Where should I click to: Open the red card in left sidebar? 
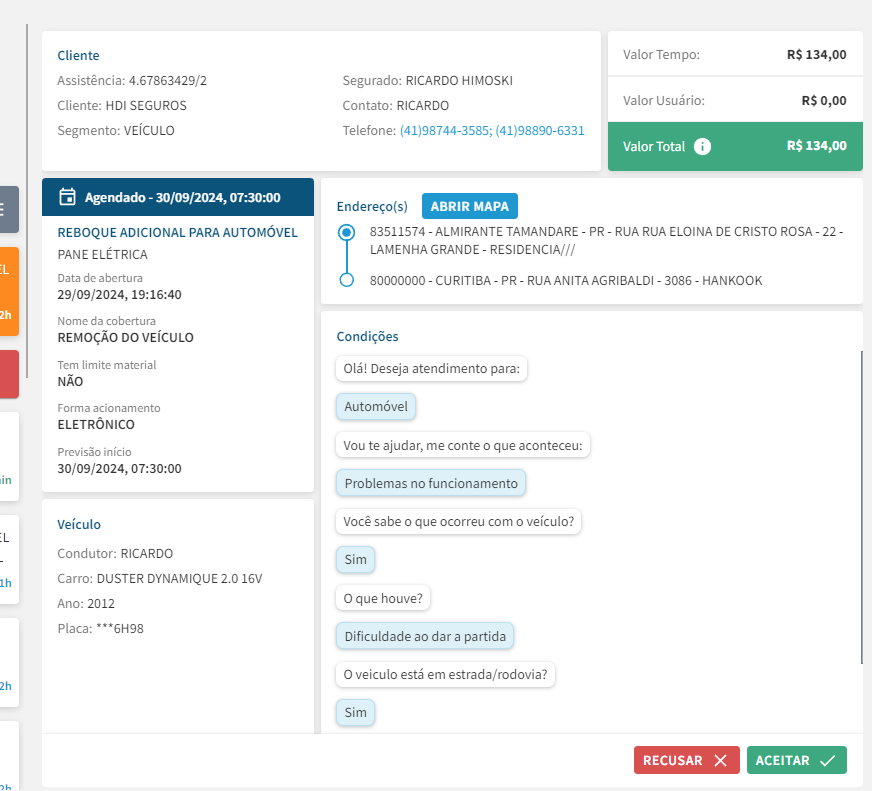pyautogui.click(x=9, y=374)
